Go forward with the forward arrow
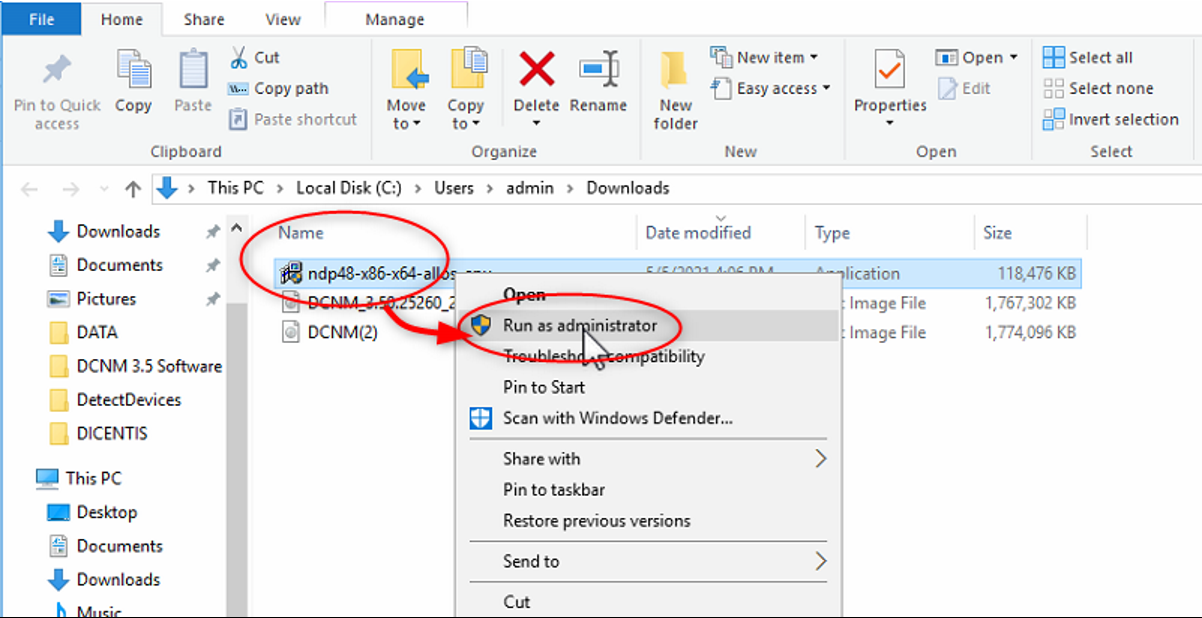Screen dimensions: 1202x618 tap(70, 188)
